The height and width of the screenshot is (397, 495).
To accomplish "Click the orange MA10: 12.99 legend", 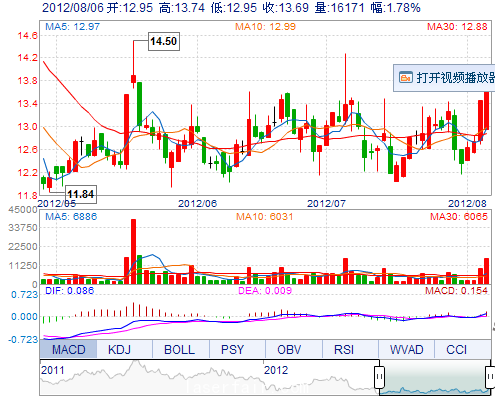I will (x=265, y=26).
